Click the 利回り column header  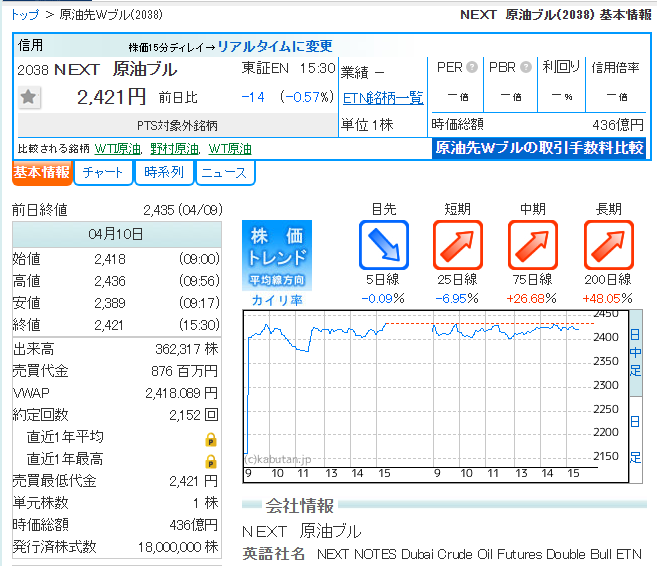tap(561, 67)
